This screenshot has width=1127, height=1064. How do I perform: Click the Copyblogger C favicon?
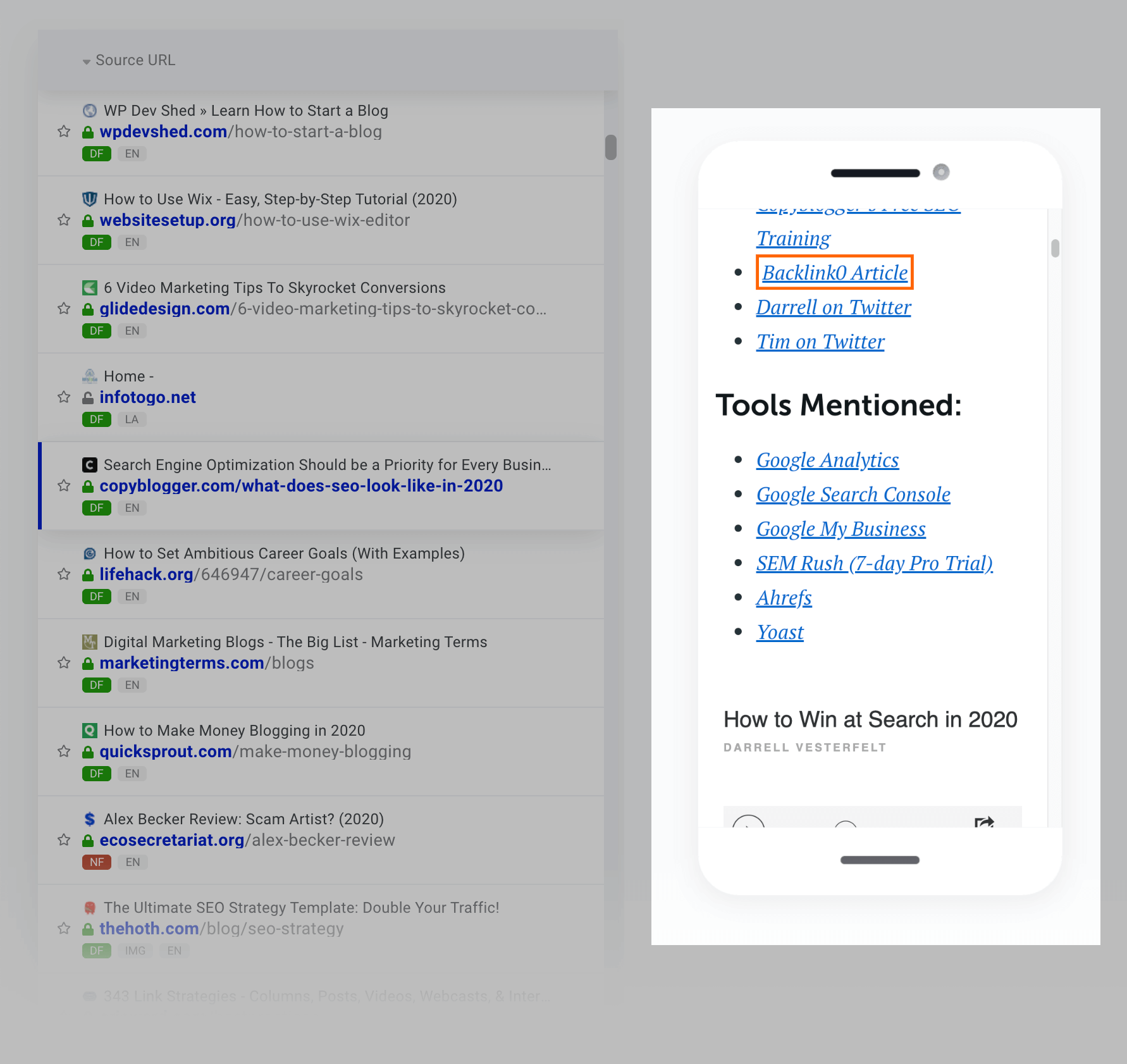(90, 465)
